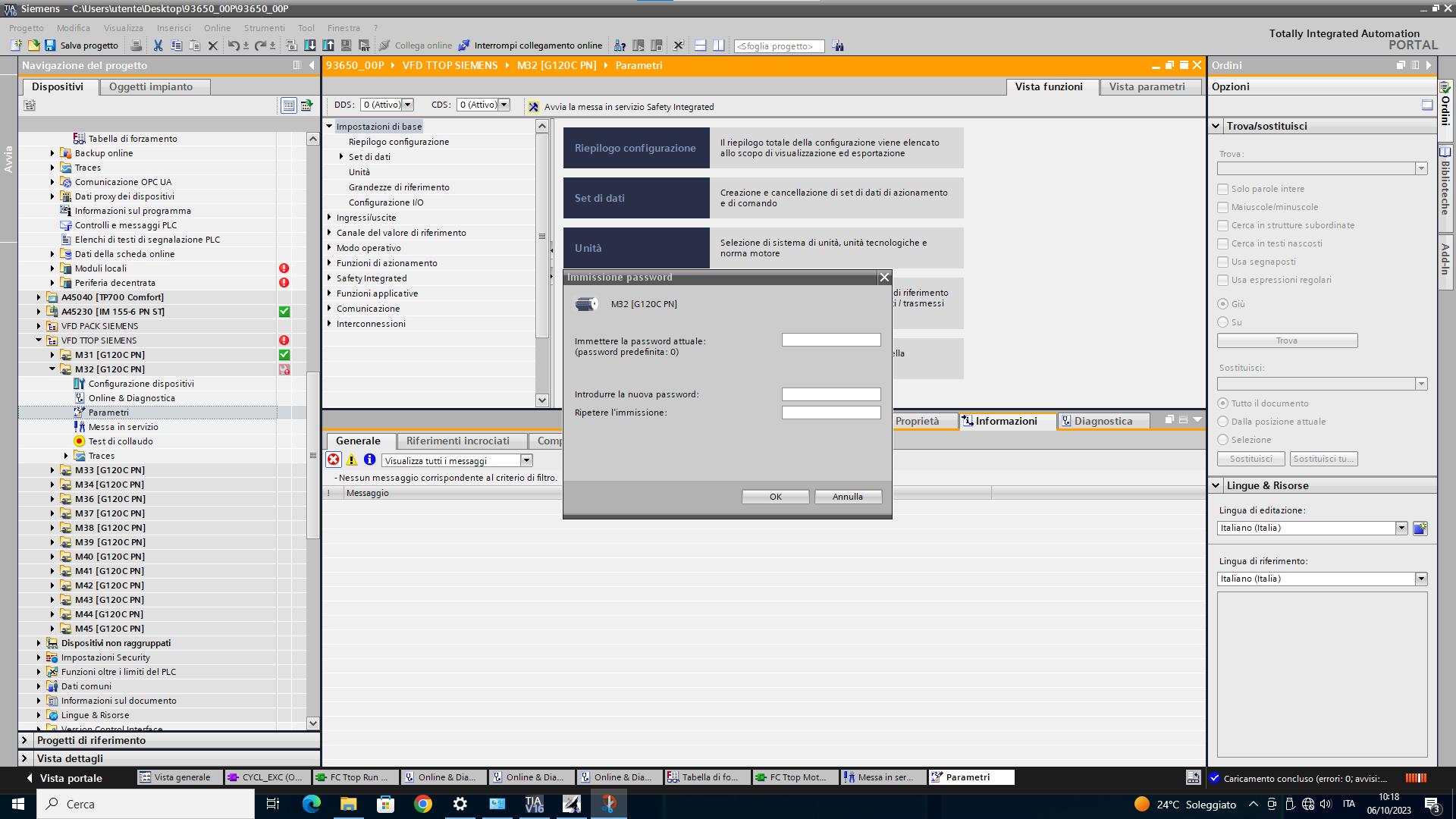Click the yellow warning filter icon
The height and width of the screenshot is (819, 1456).
point(352,460)
